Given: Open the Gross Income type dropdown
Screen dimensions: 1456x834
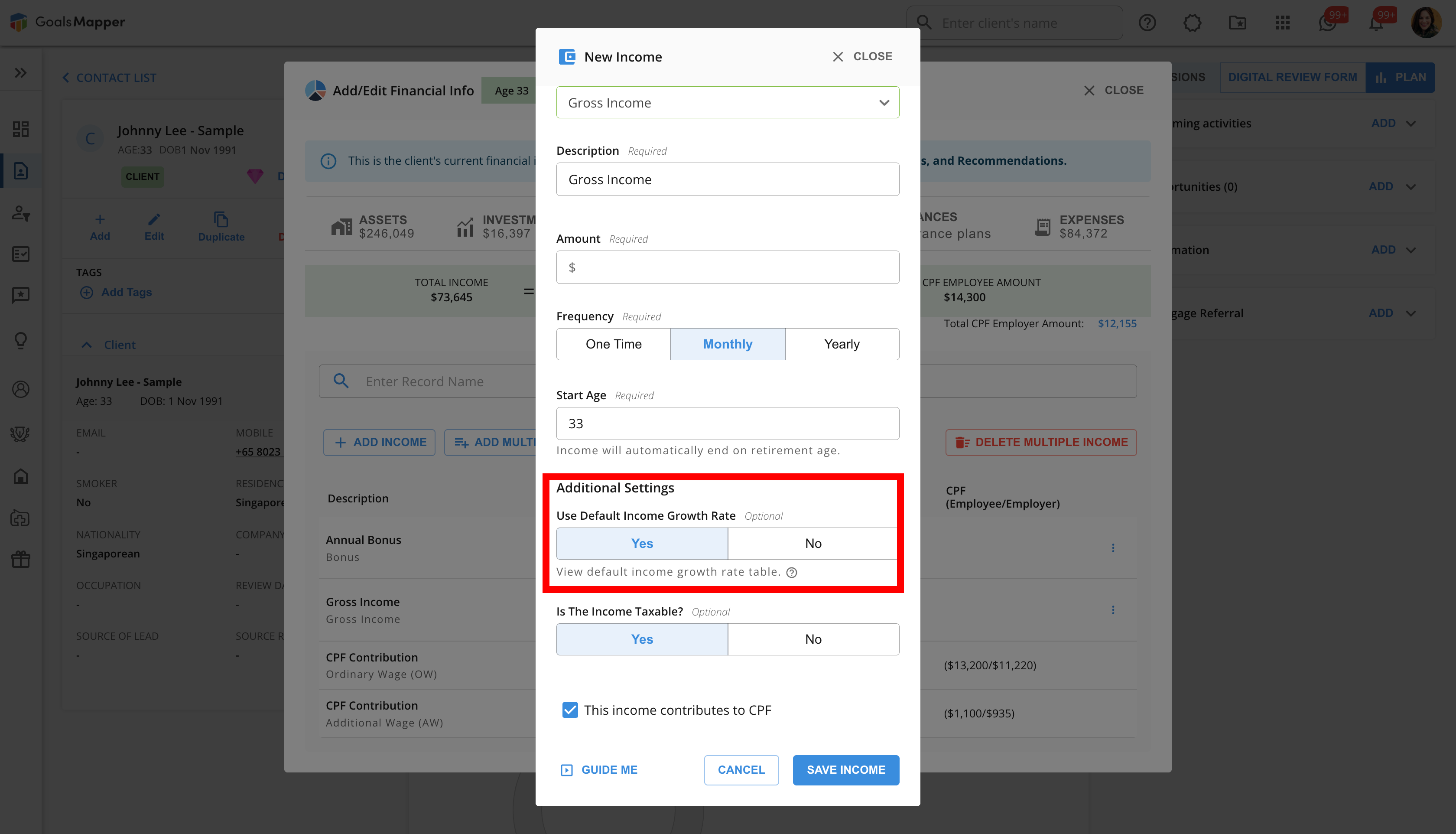Looking at the screenshot, I should coord(727,103).
